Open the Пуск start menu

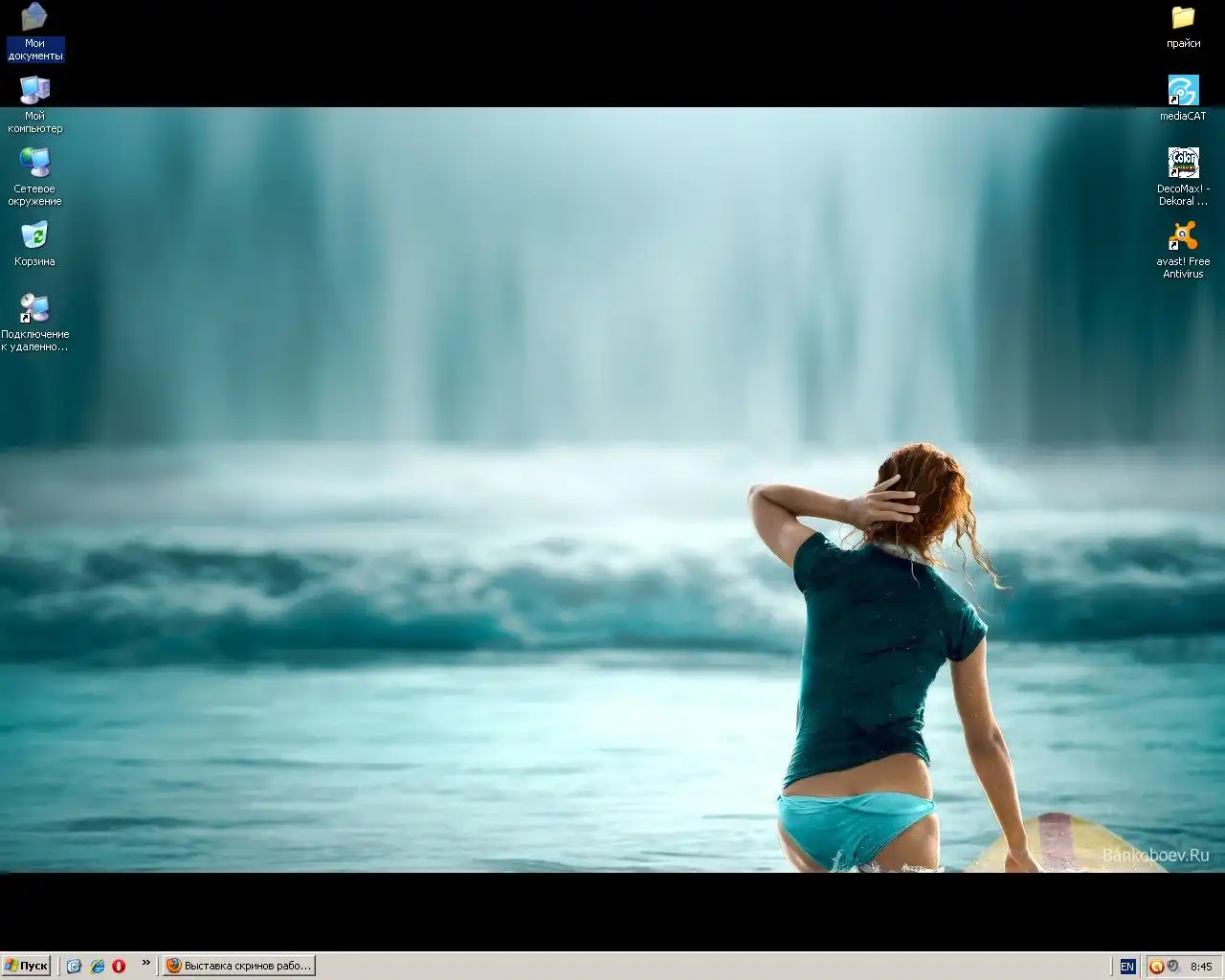click(26, 966)
